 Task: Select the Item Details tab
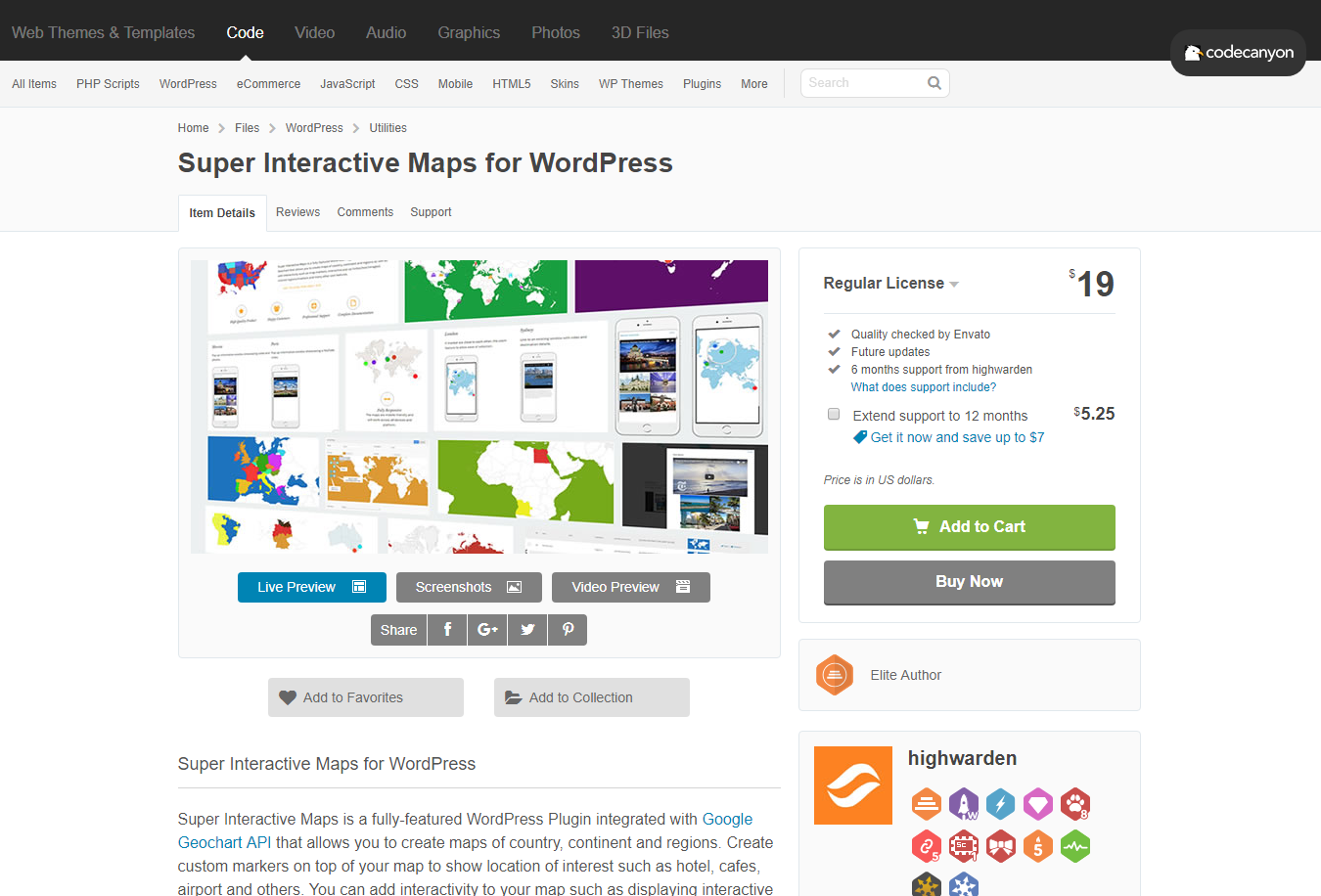222,213
